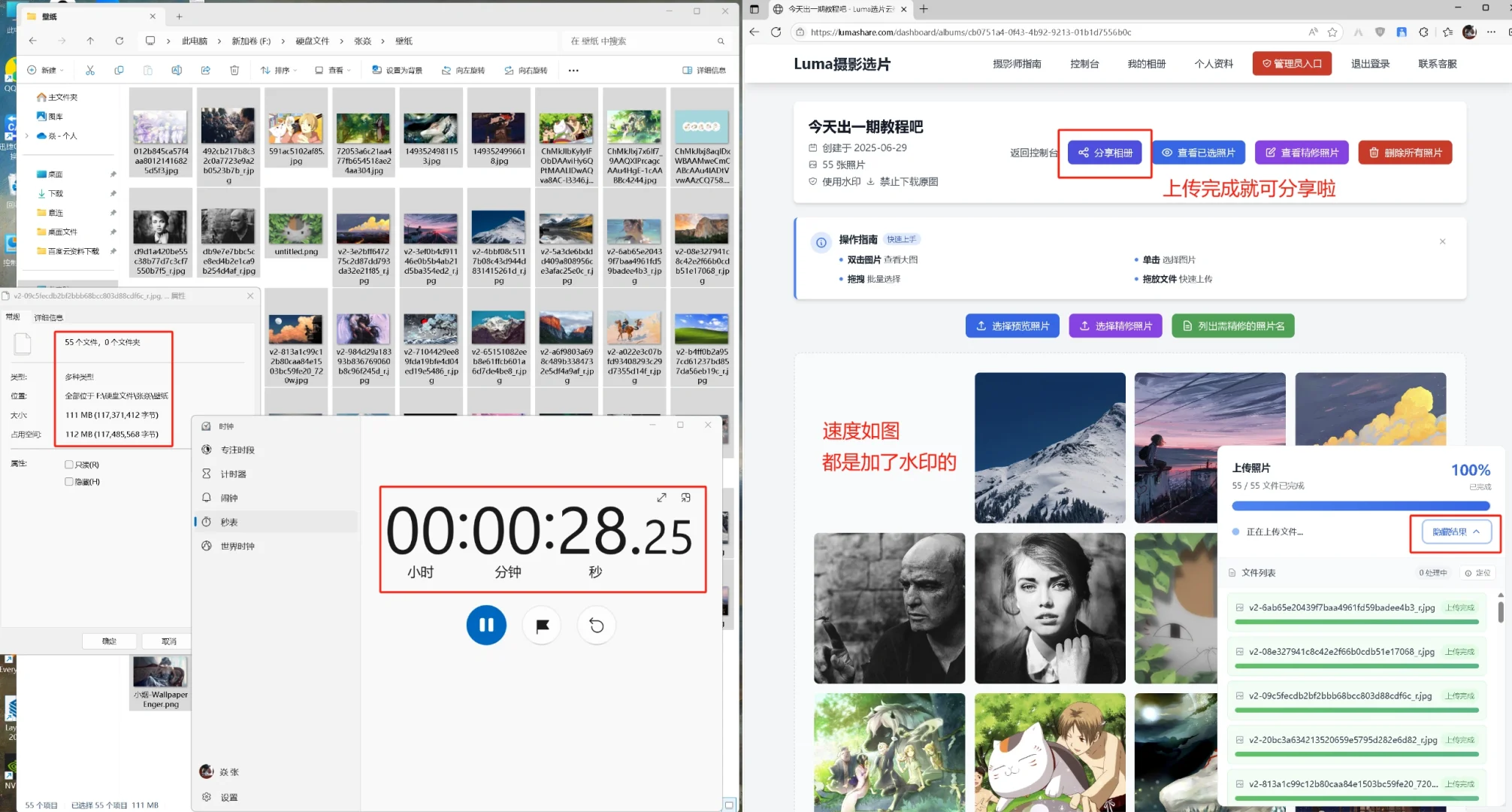This screenshot has height=812, width=1512.
Task: Click Rotate right (向右旋转) in Explorer toolbar
Action: pyautogui.click(x=526, y=70)
